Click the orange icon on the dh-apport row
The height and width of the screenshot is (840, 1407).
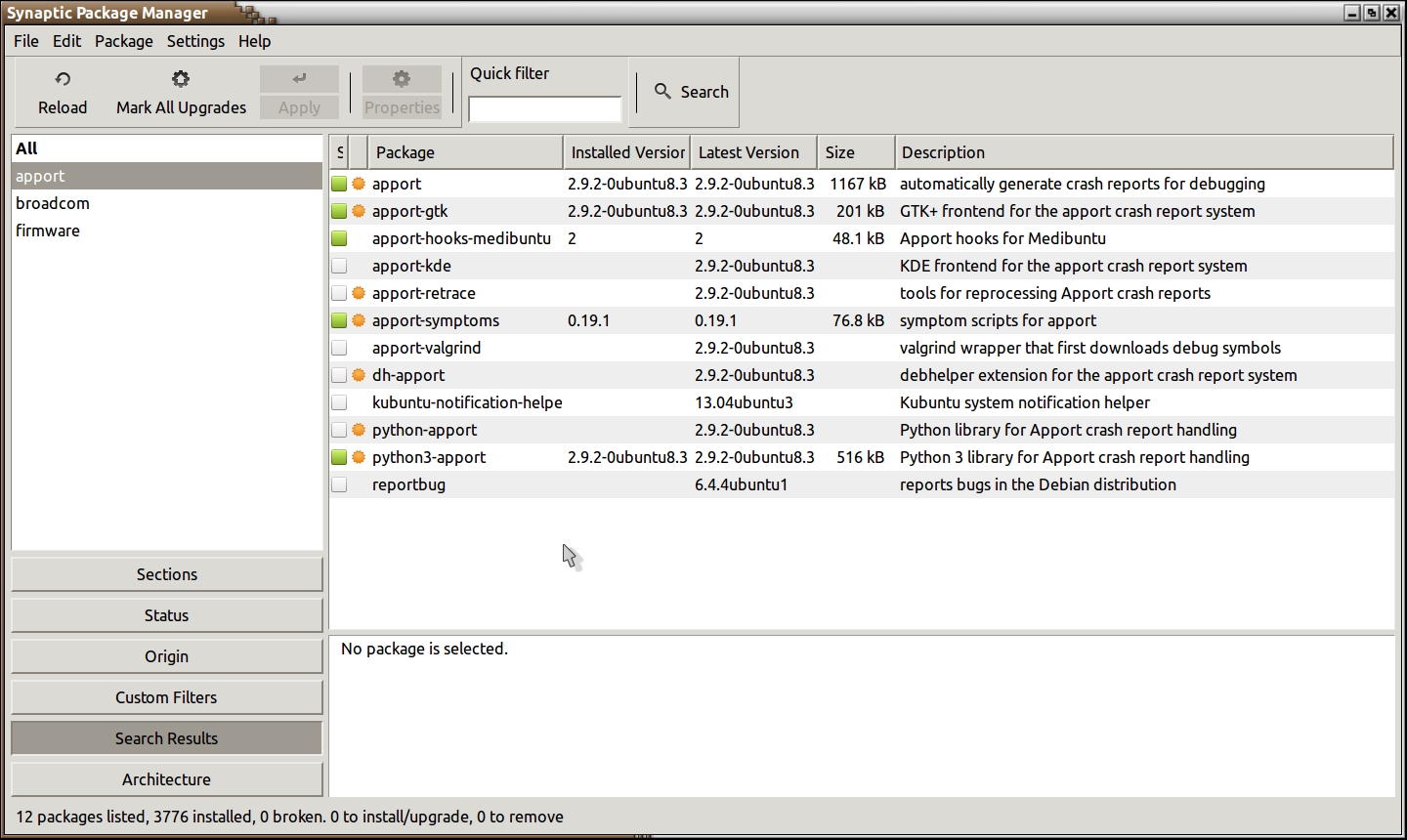[x=359, y=375]
